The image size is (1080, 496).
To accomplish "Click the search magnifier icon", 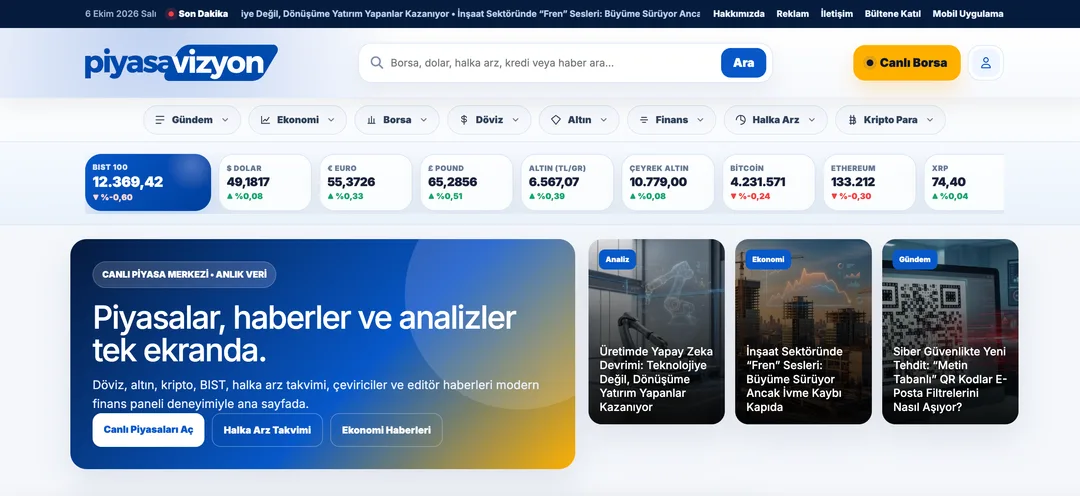I will coord(377,63).
